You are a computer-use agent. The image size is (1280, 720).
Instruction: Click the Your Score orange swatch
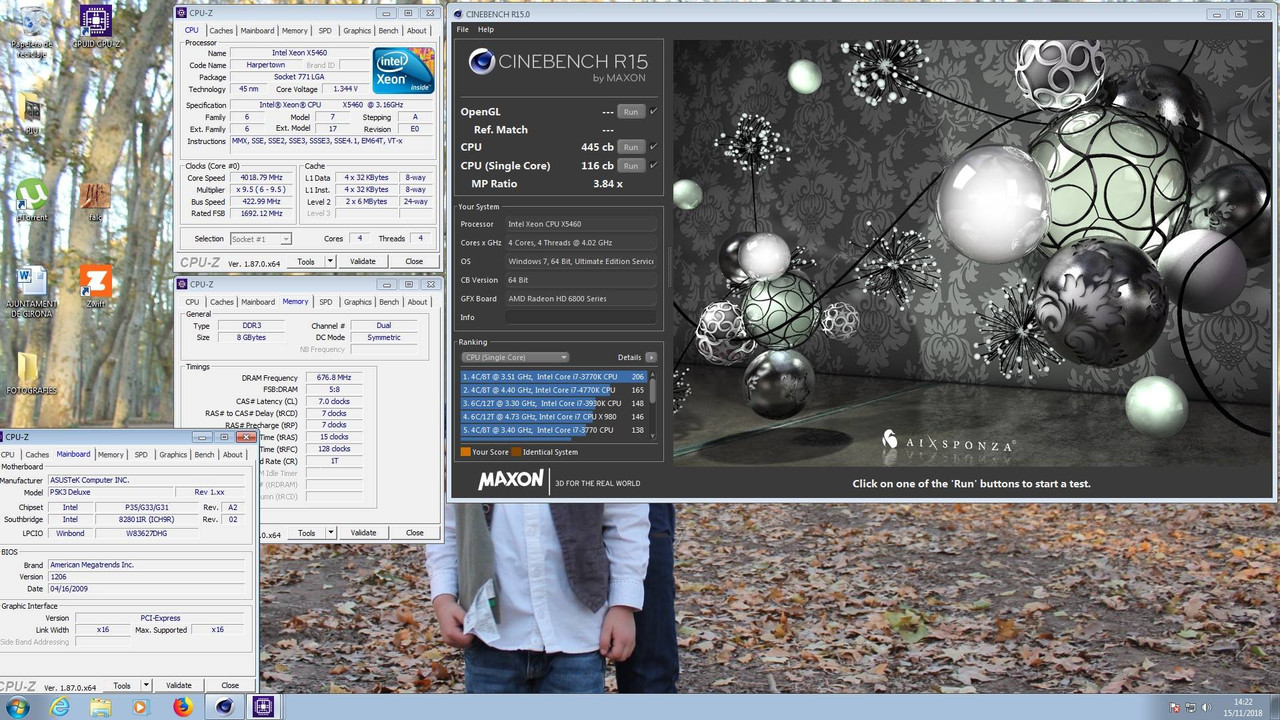tap(465, 452)
